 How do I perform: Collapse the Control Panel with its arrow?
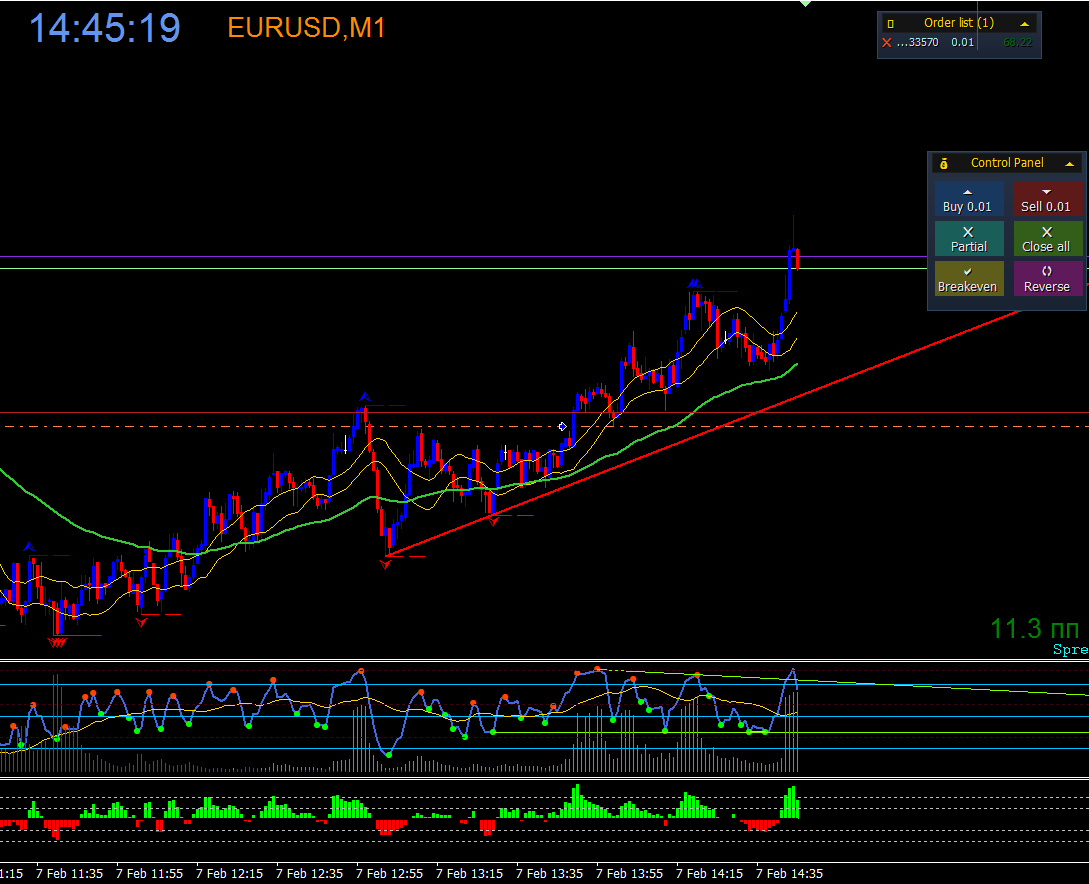[1070, 164]
